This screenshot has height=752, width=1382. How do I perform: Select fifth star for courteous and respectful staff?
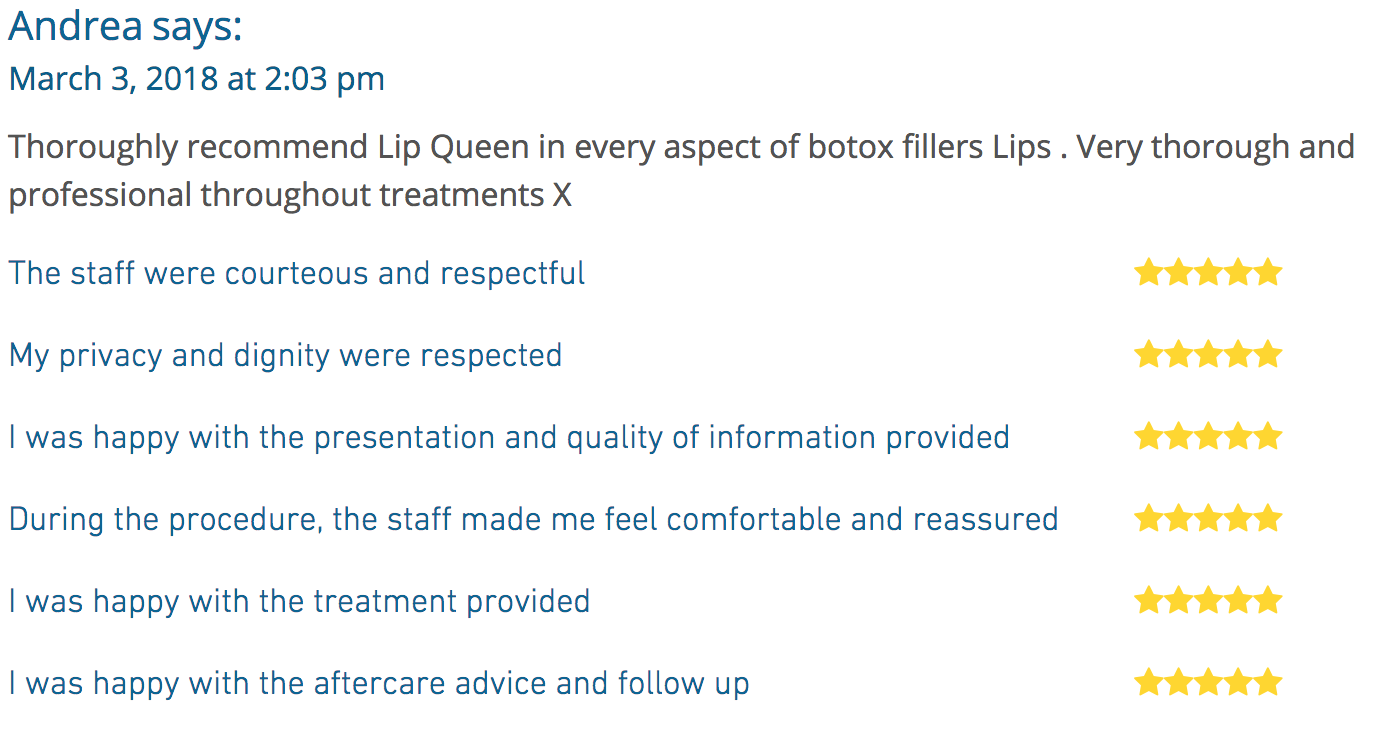(x=1268, y=272)
